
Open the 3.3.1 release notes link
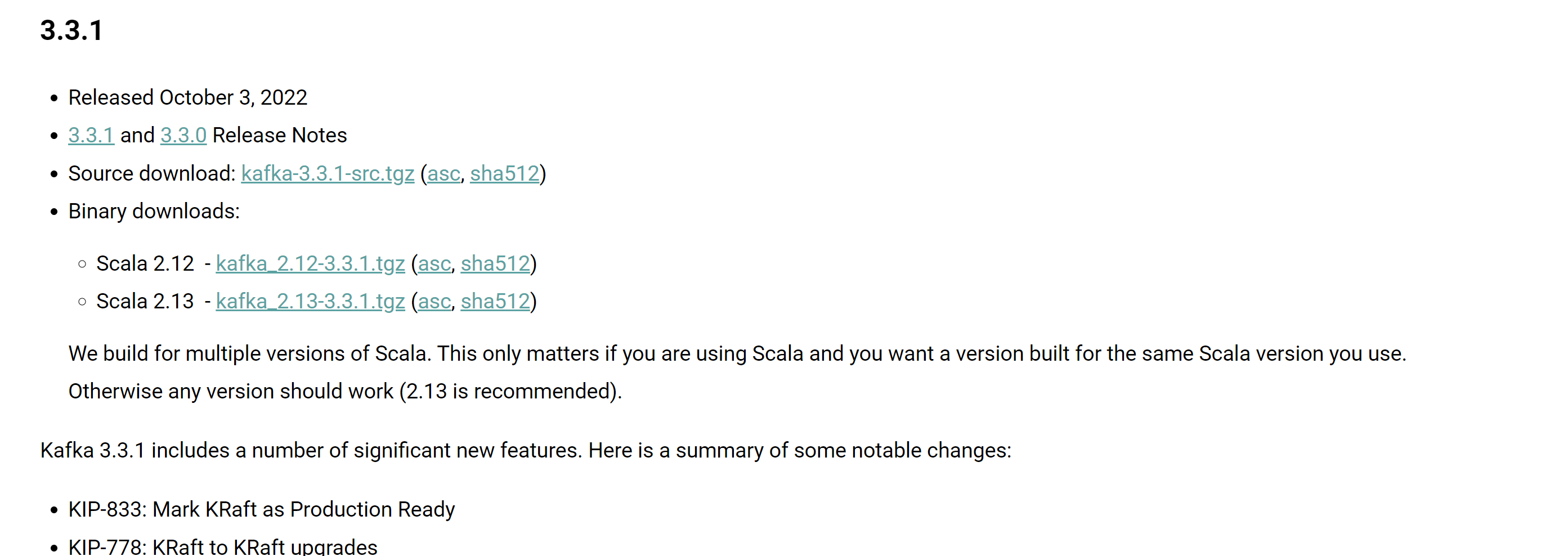click(x=91, y=135)
